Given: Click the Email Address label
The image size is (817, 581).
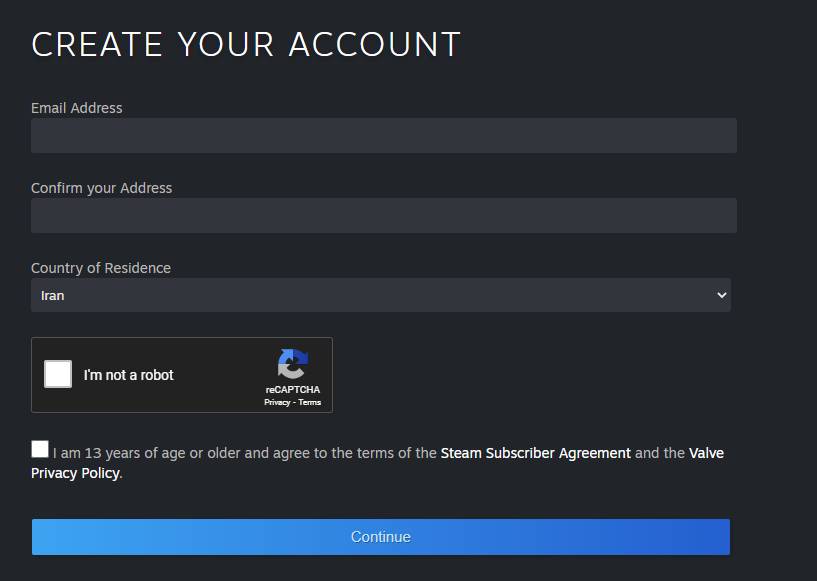Looking at the screenshot, I should click(x=77, y=108).
